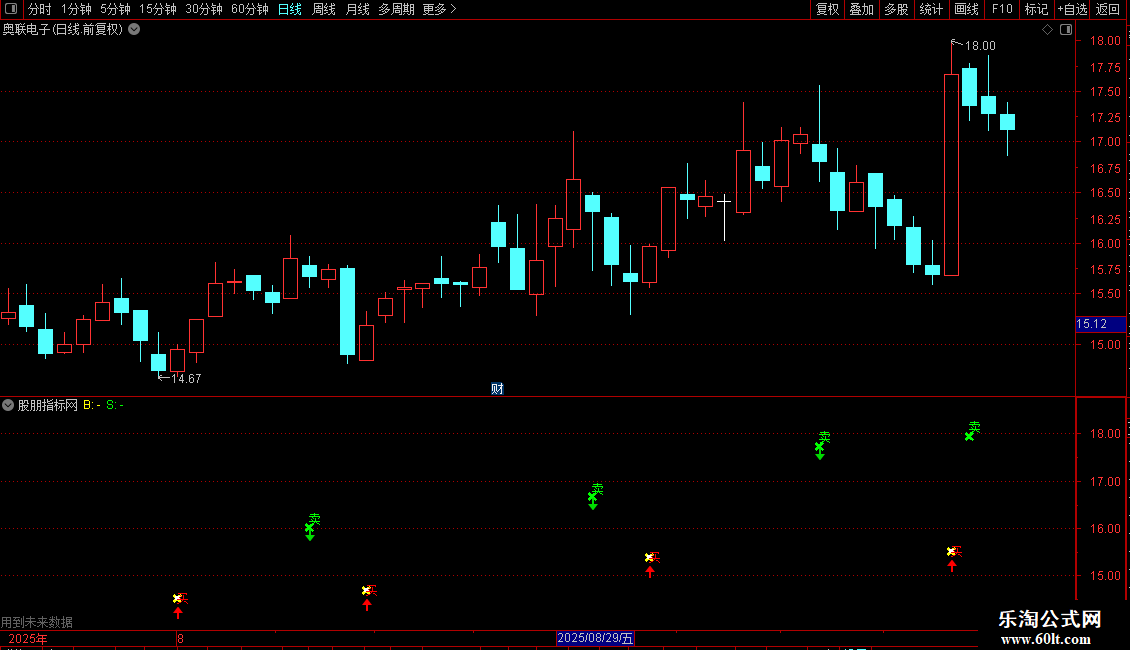Click the panel layout icon at top-left
1130x650 pixels.
click(x=11, y=9)
